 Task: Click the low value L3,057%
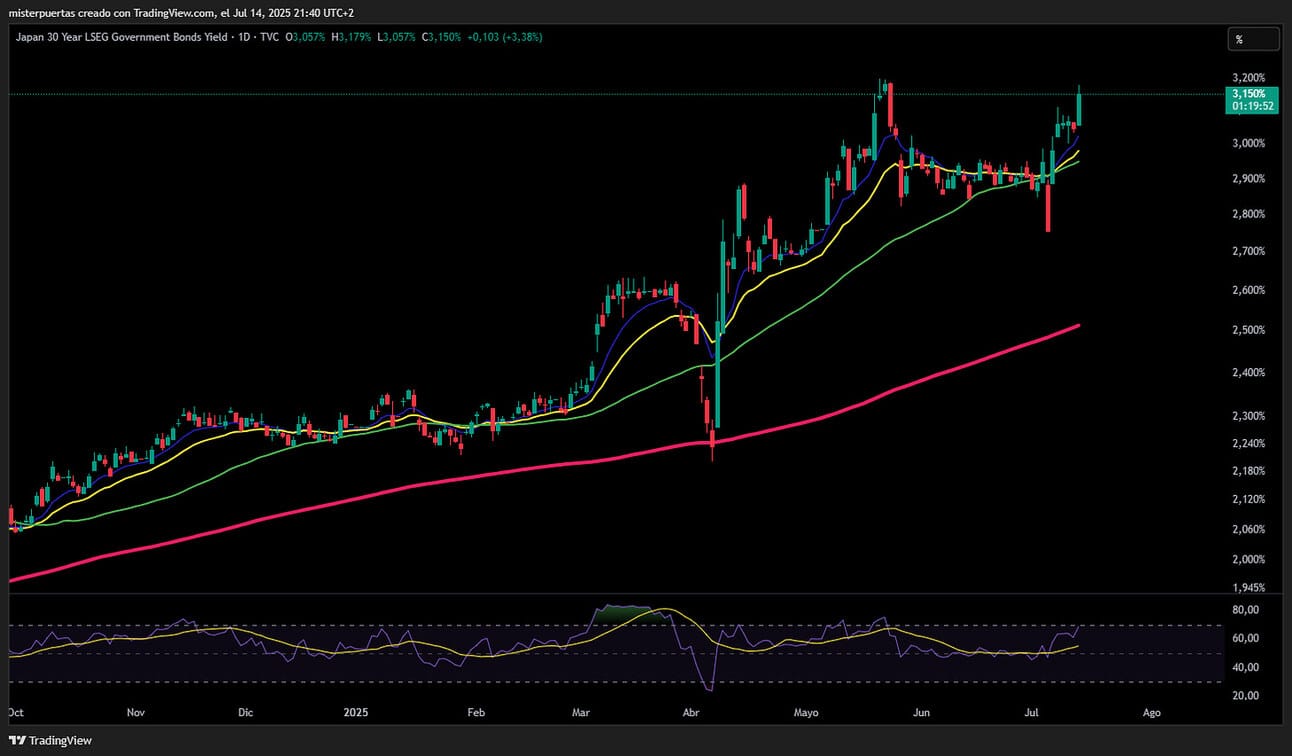[x=395, y=37]
